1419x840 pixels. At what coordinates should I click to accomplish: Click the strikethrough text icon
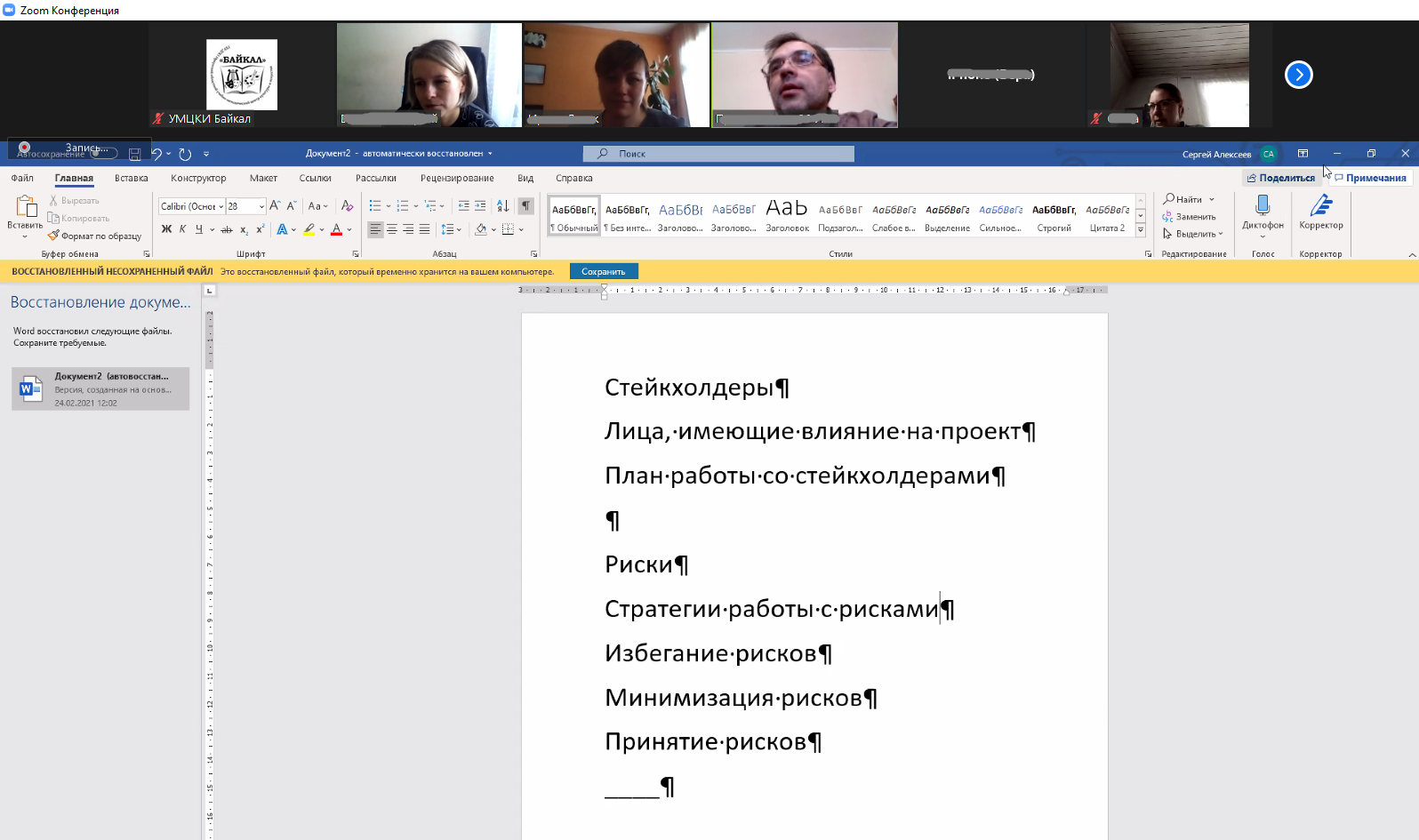pos(227,229)
